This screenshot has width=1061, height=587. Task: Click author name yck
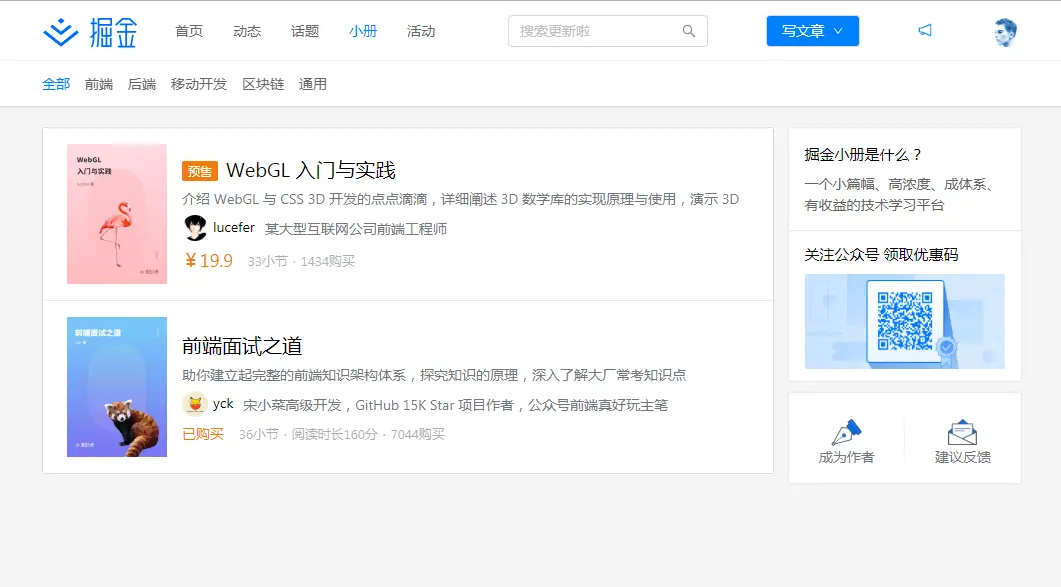point(223,404)
